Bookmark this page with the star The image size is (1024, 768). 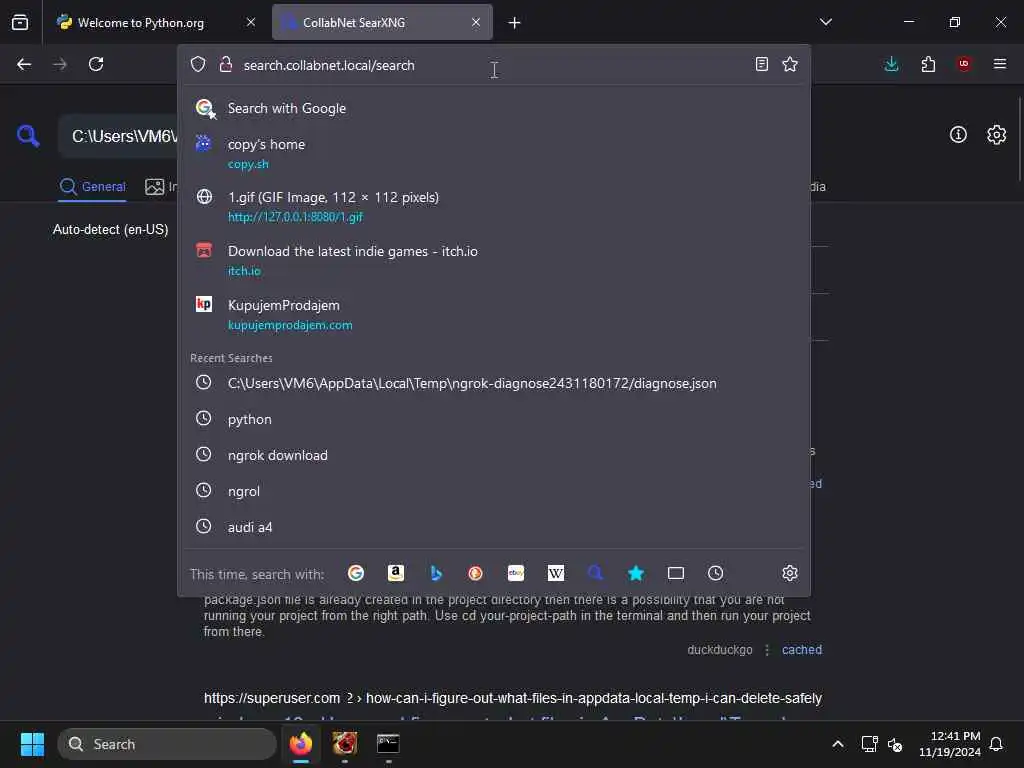coord(790,64)
